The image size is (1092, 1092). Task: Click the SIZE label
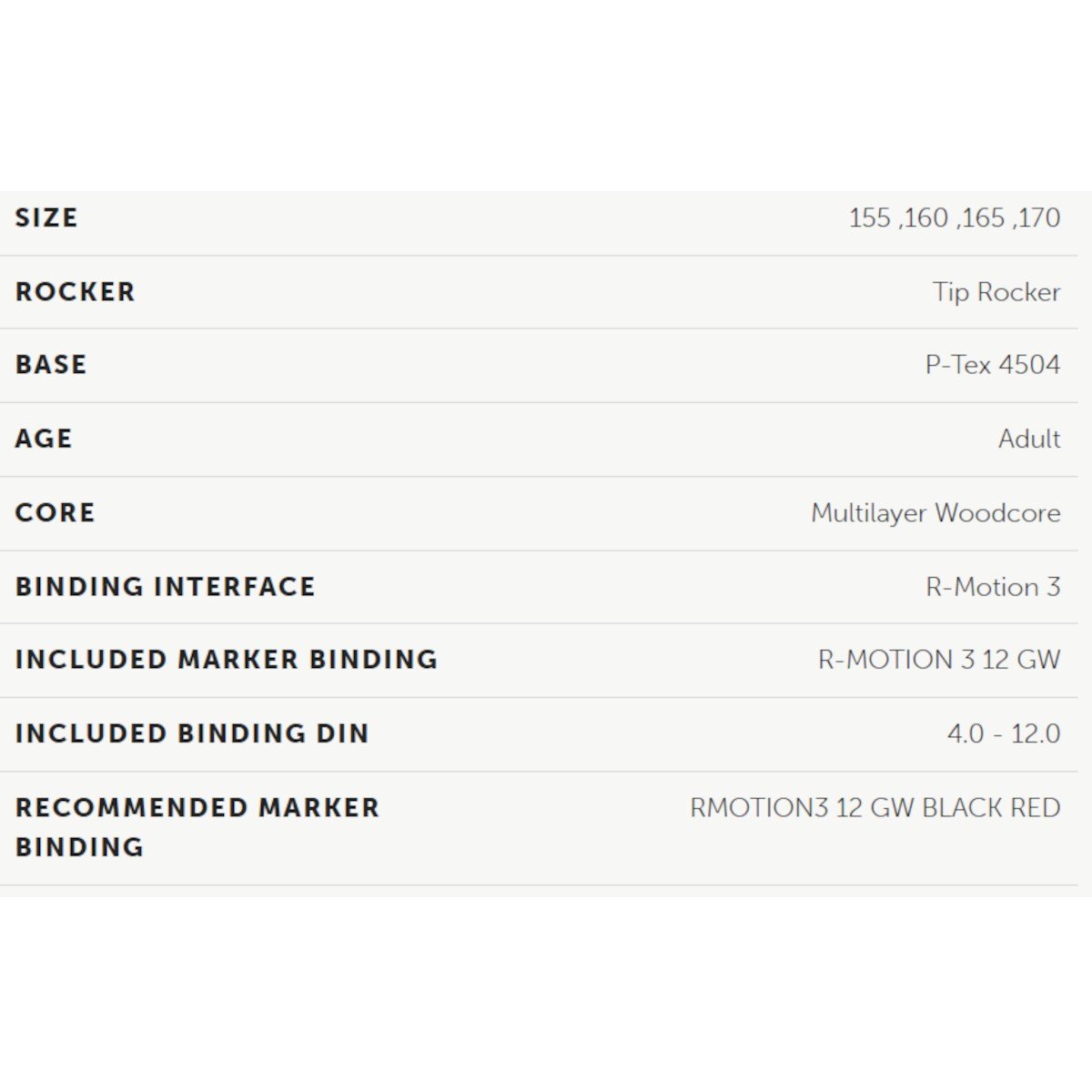point(46,218)
